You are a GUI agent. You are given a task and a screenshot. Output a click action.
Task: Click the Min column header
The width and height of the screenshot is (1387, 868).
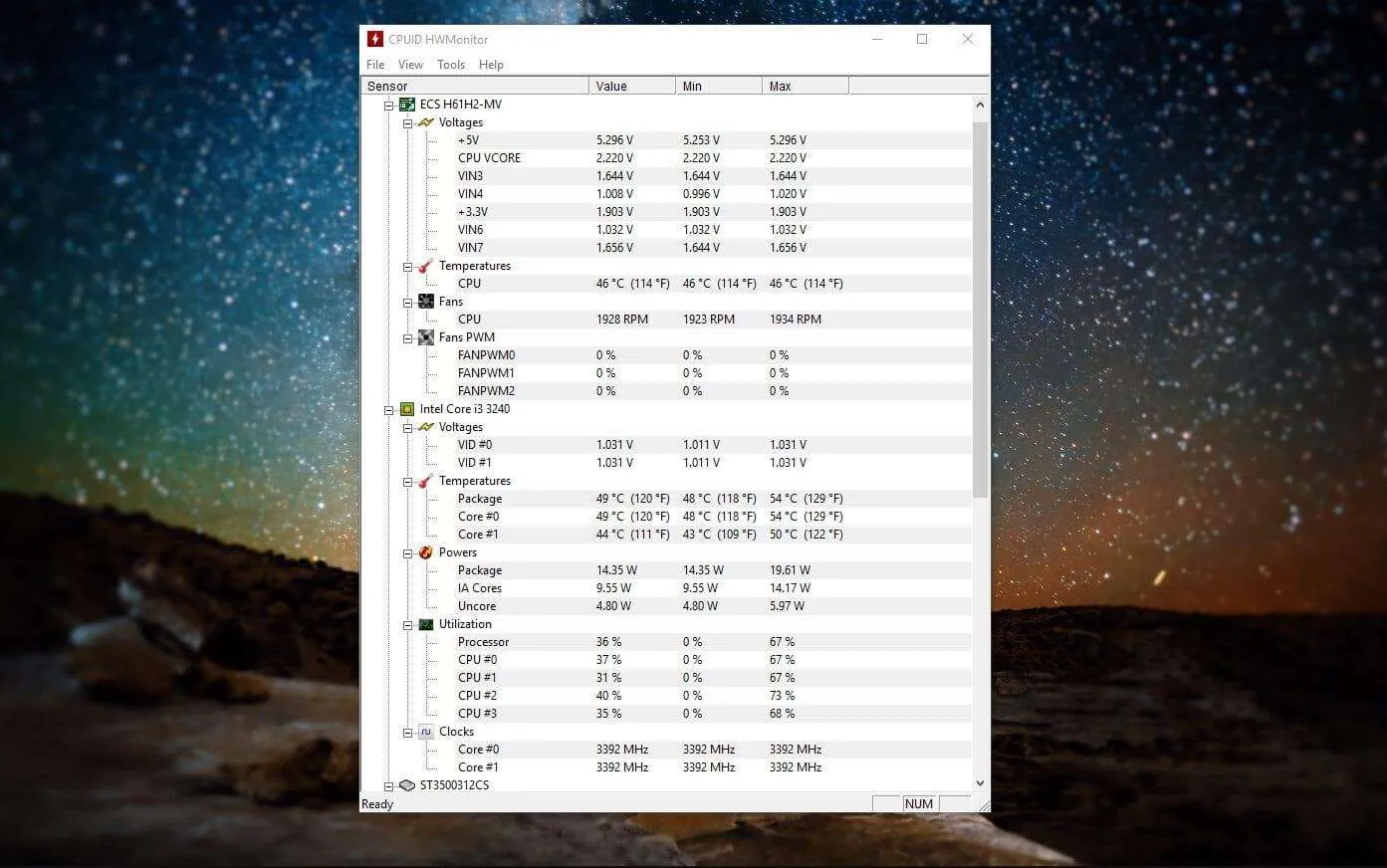click(719, 87)
